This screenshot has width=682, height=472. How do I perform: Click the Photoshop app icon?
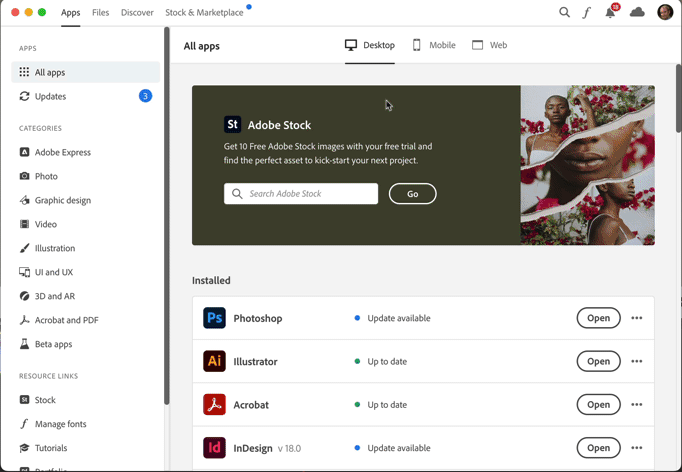214,318
